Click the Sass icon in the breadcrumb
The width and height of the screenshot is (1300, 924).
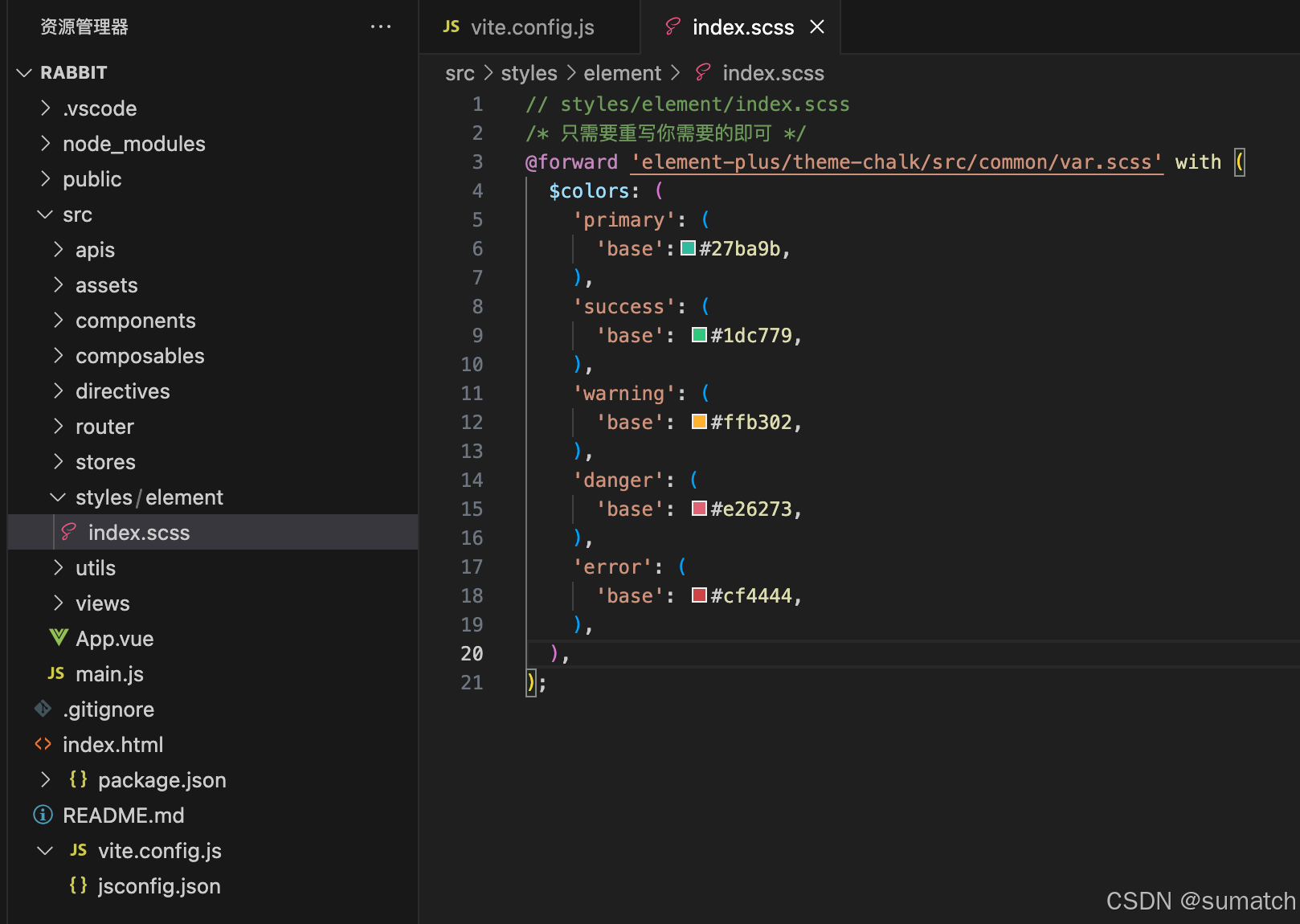pyautogui.click(x=702, y=72)
